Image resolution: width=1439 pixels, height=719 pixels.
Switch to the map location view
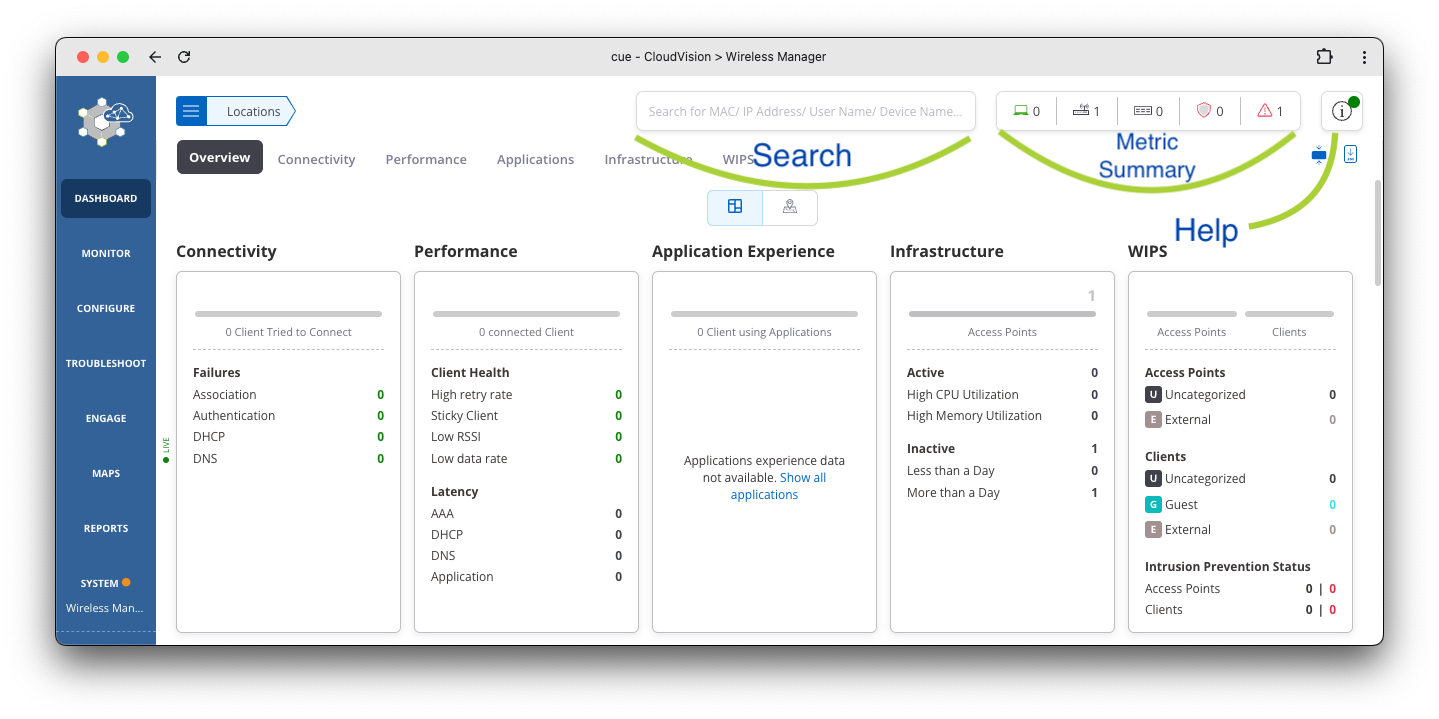coord(790,207)
